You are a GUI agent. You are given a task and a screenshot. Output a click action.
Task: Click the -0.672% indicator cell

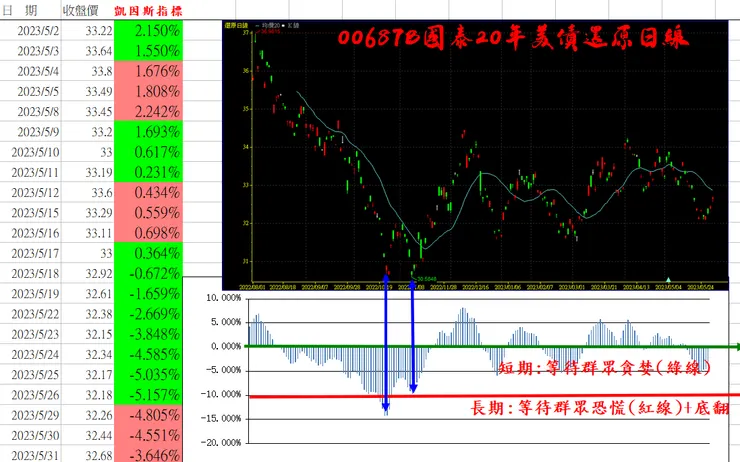click(148, 274)
